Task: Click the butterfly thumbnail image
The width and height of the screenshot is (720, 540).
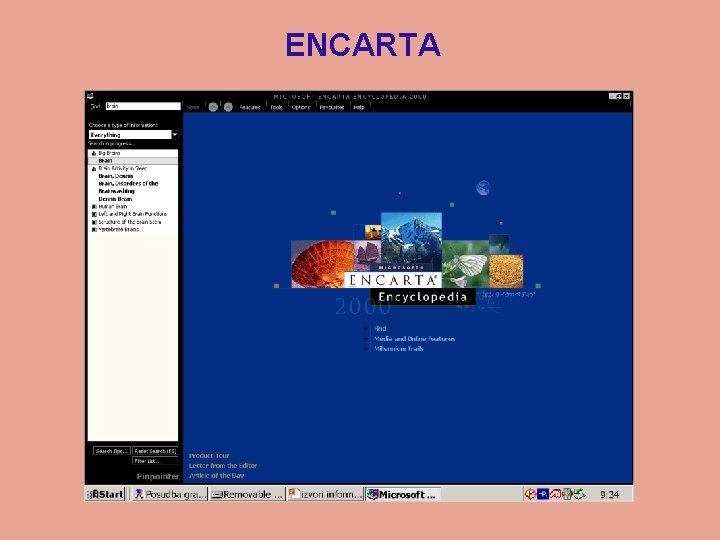Action: (x=465, y=264)
